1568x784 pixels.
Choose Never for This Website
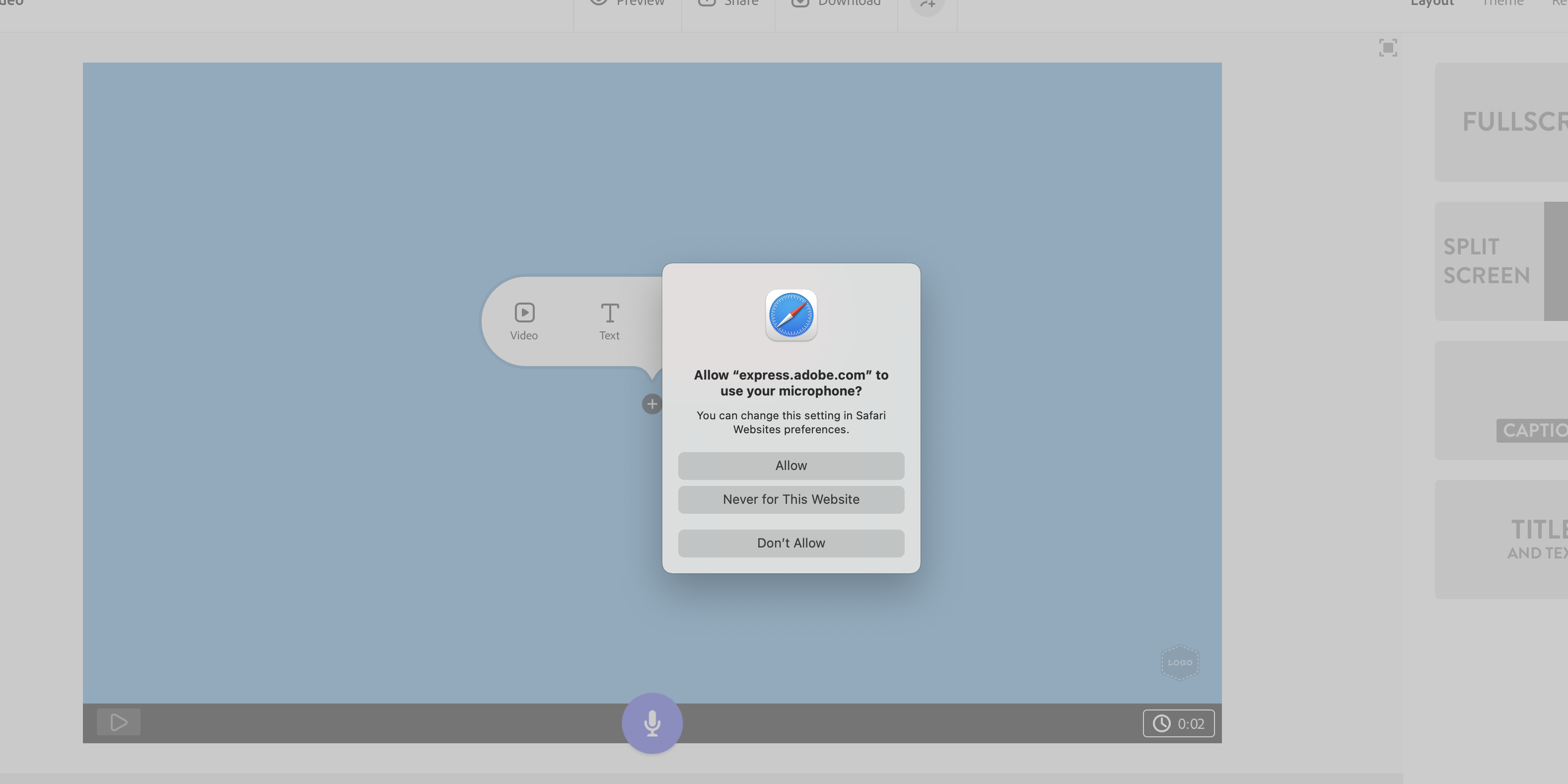click(x=790, y=499)
